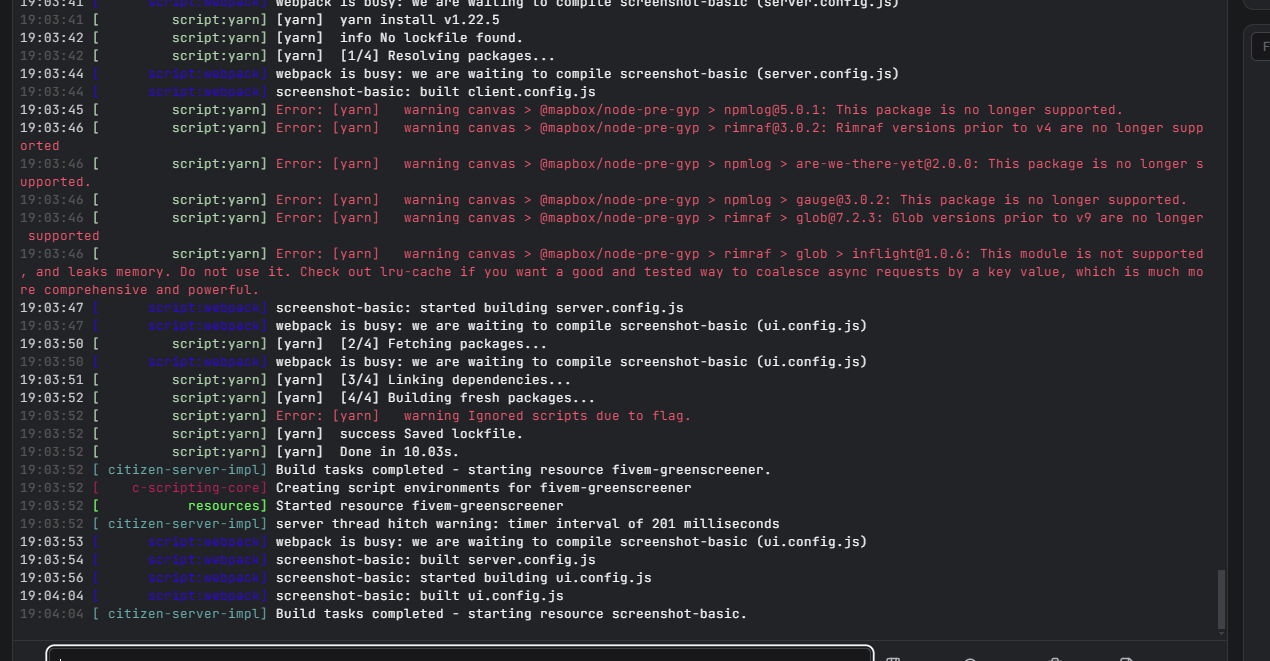The image size is (1270, 661).
Task: Click the 'yarn install v1.22.5' log line
Action: [420, 20]
